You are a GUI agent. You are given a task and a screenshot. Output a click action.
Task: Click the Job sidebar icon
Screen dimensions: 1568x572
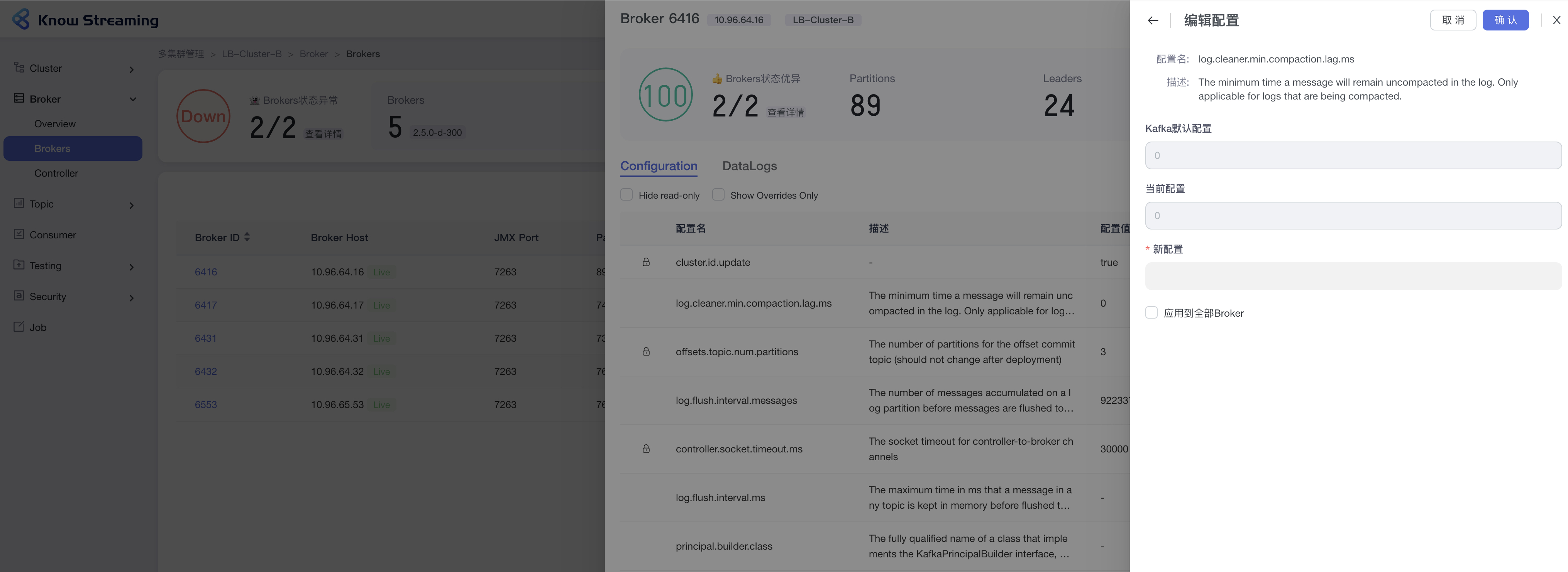(19, 327)
